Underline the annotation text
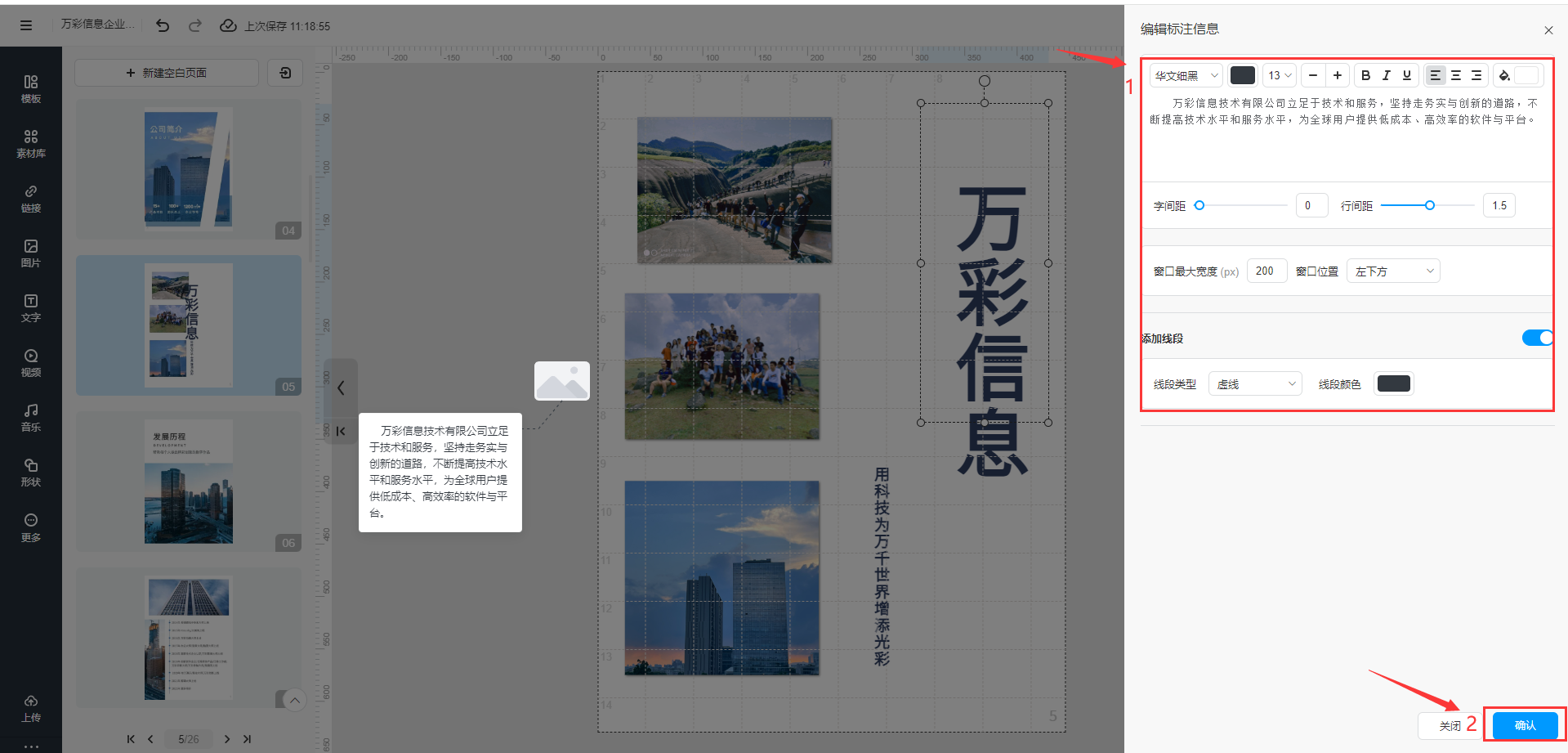 point(1406,75)
